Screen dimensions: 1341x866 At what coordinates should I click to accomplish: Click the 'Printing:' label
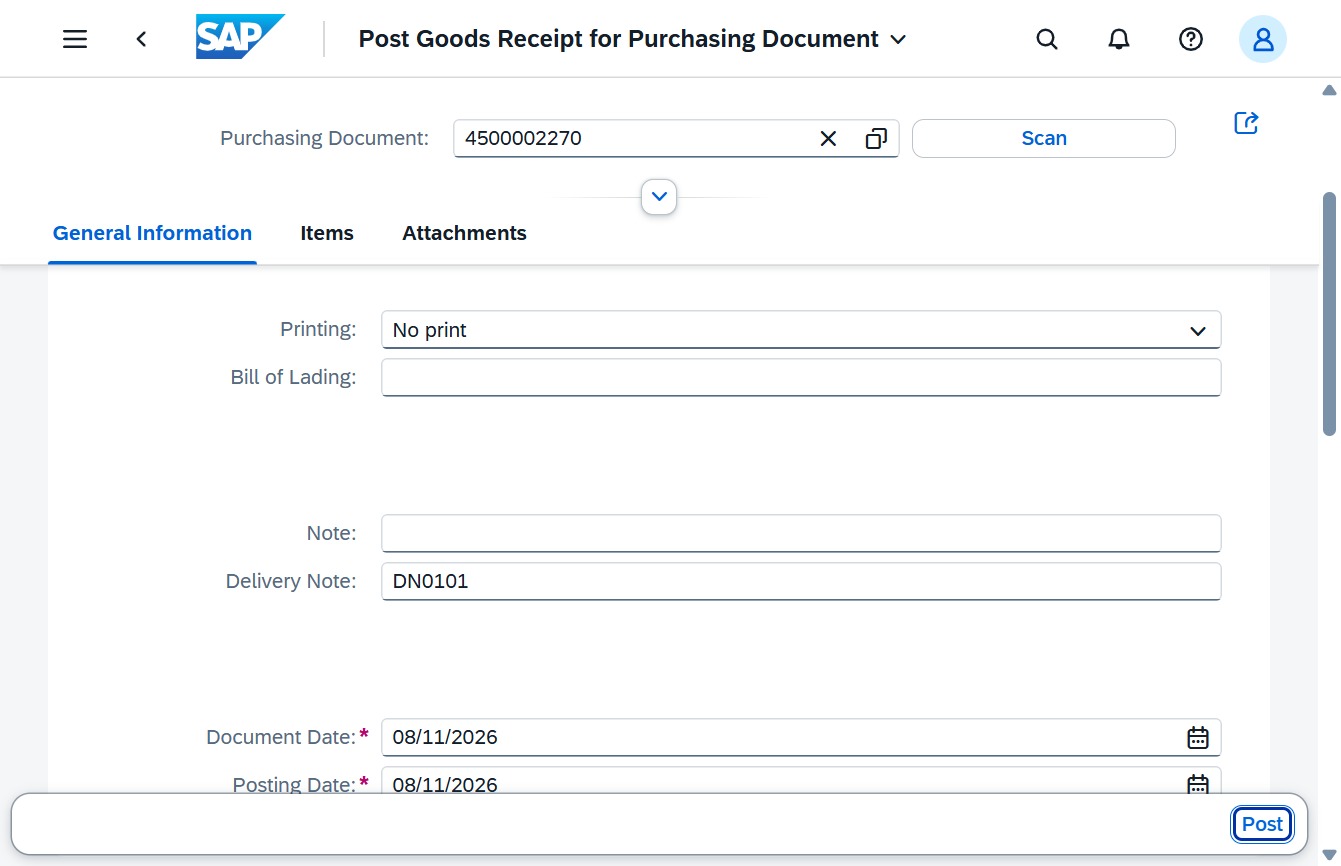(x=318, y=330)
